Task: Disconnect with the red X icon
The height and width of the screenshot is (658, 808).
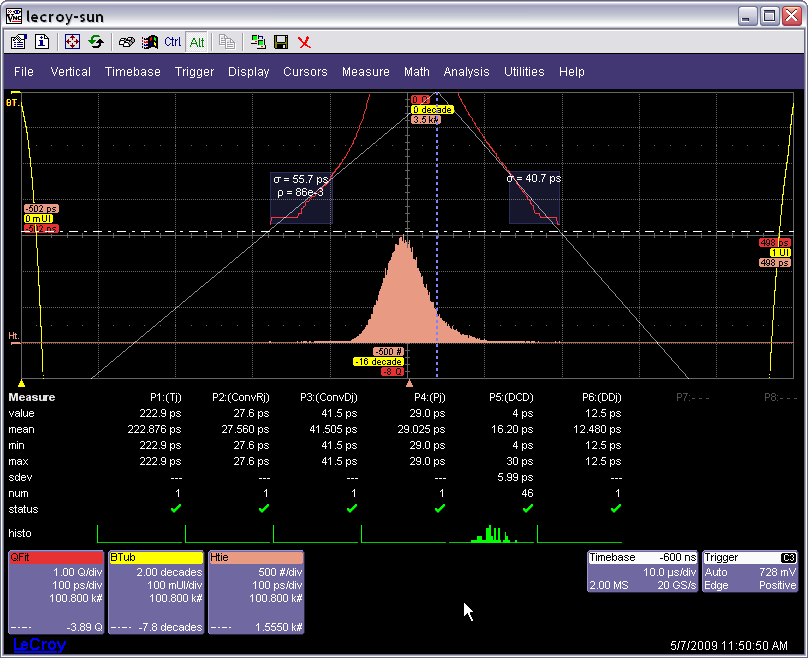Action: coord(305,42)
